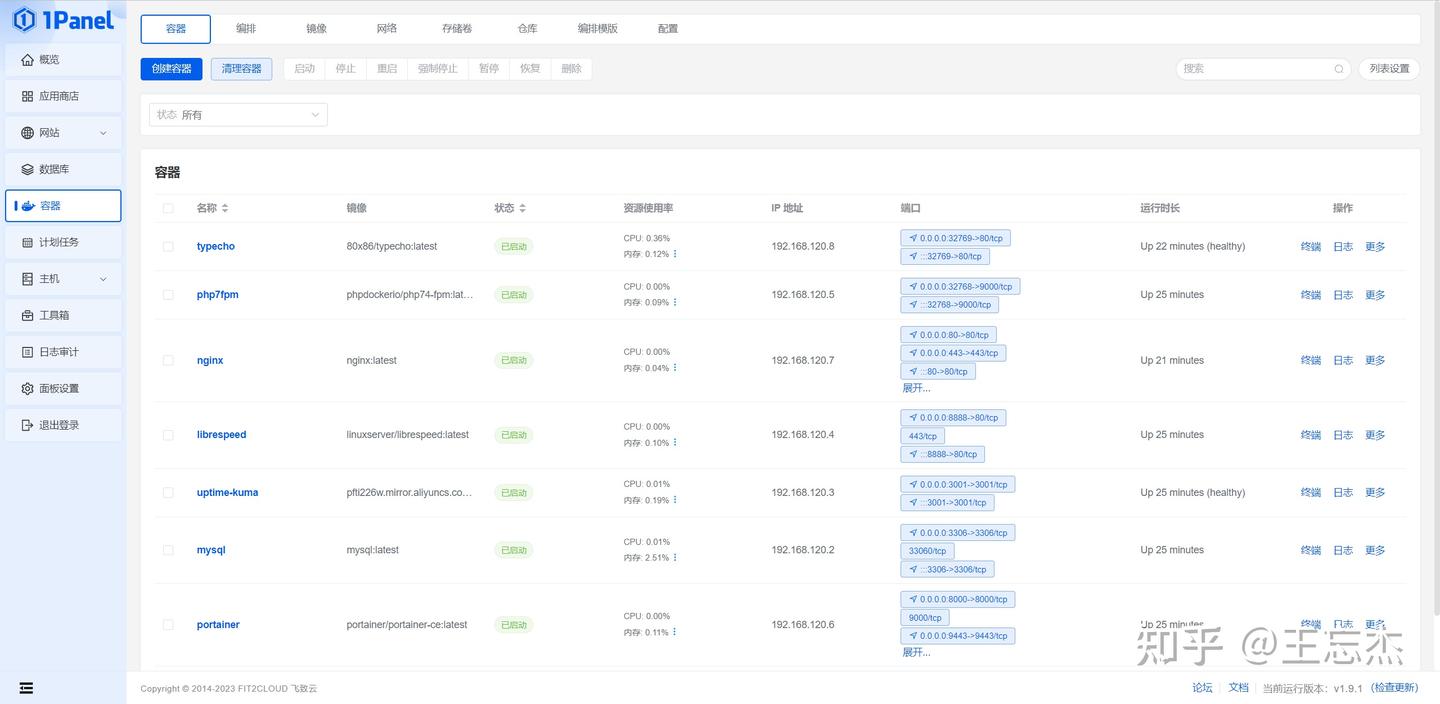Screen dimensions: 1440x704
Task: Open 更多 menu for uptime-kuma
Action: 1375,492
